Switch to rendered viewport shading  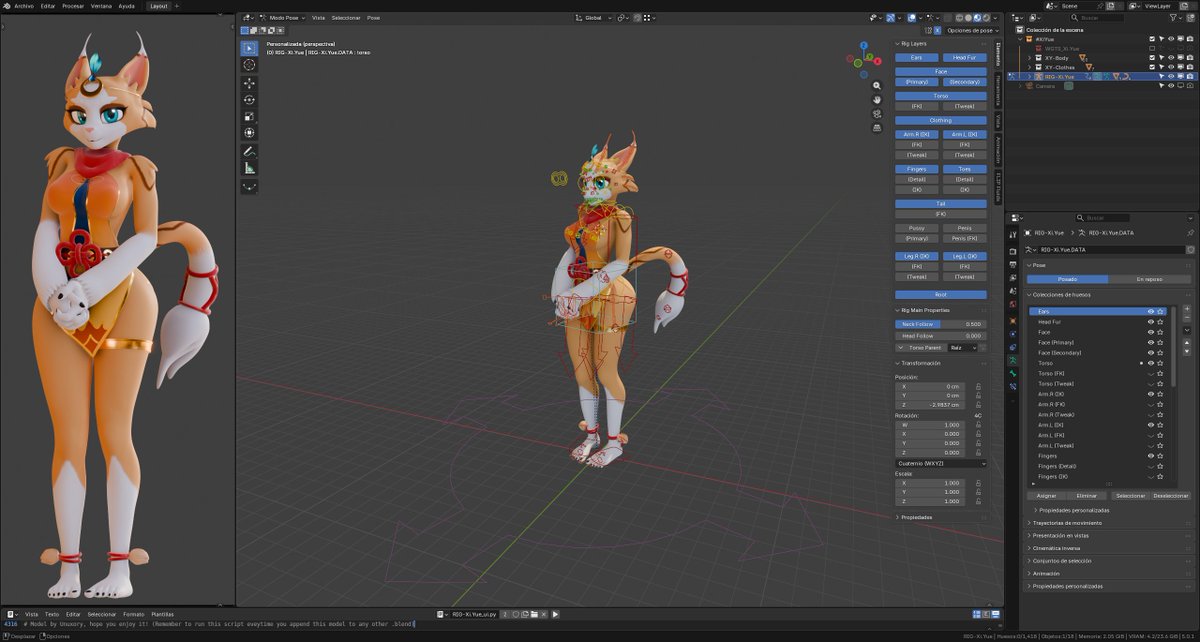tap(986, 18)
